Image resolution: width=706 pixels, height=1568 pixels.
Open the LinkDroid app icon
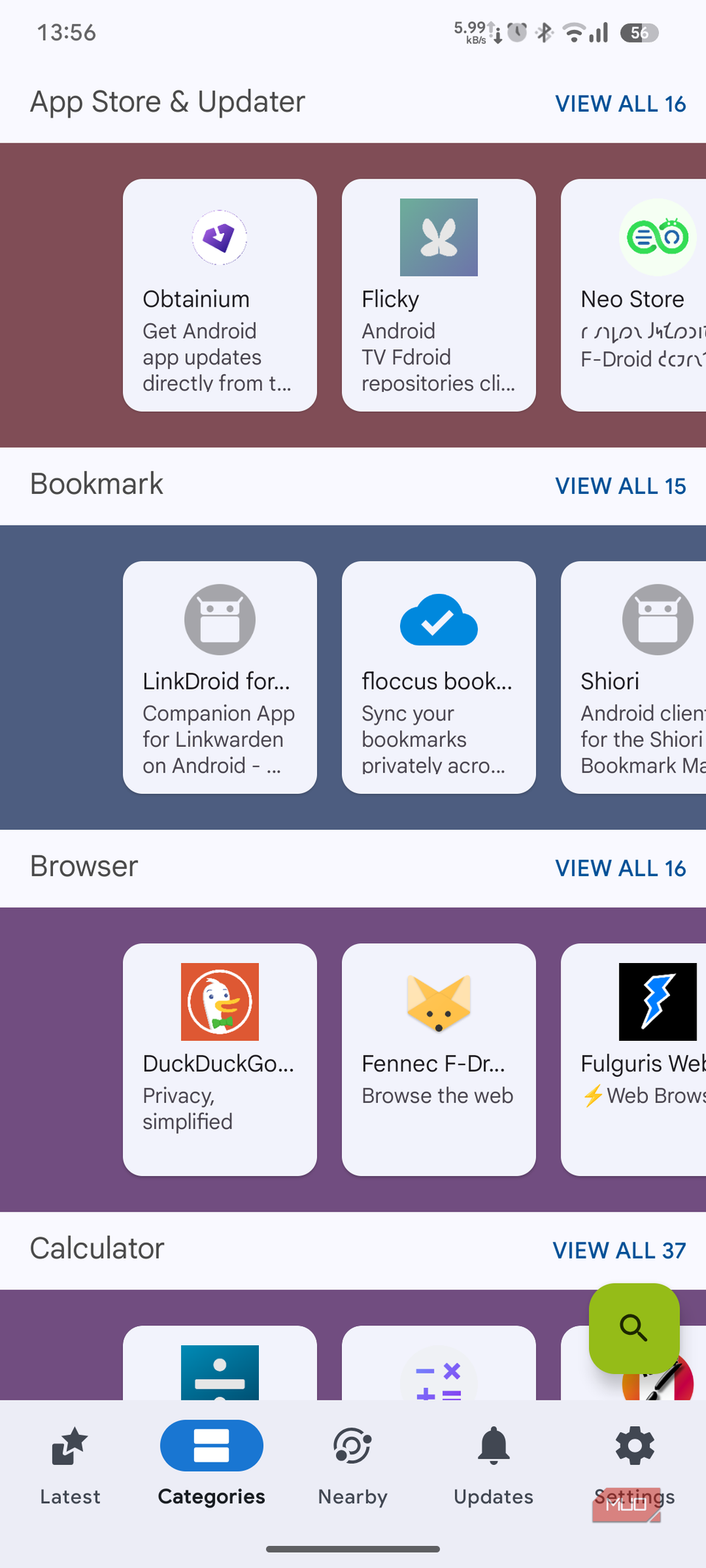click(219, 620)
